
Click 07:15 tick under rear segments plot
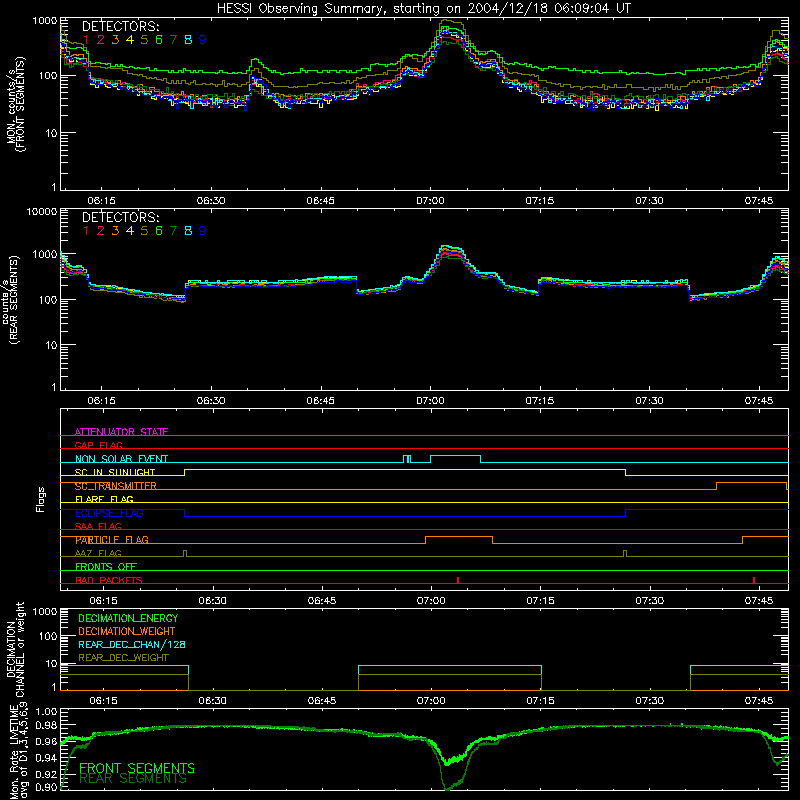coord(540,401)
